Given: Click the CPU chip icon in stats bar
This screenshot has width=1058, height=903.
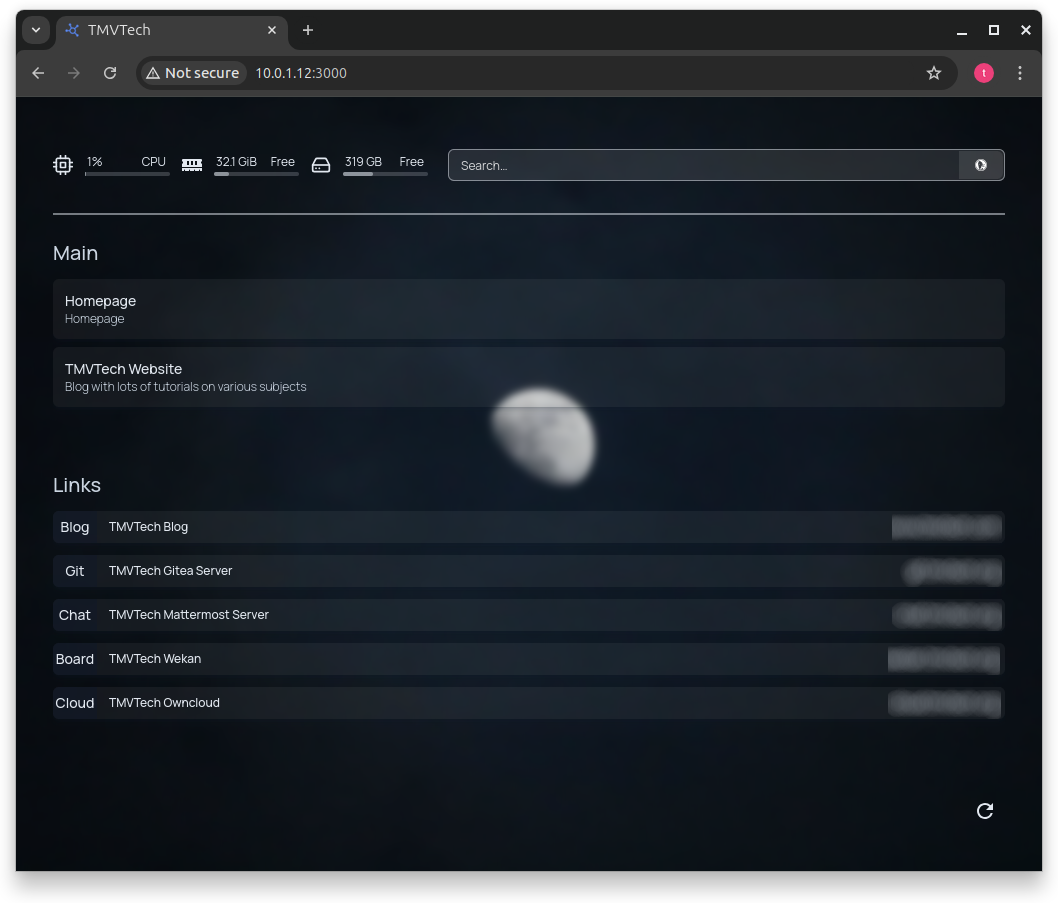Looking at the screenshot, I should [x=62, y=164].
